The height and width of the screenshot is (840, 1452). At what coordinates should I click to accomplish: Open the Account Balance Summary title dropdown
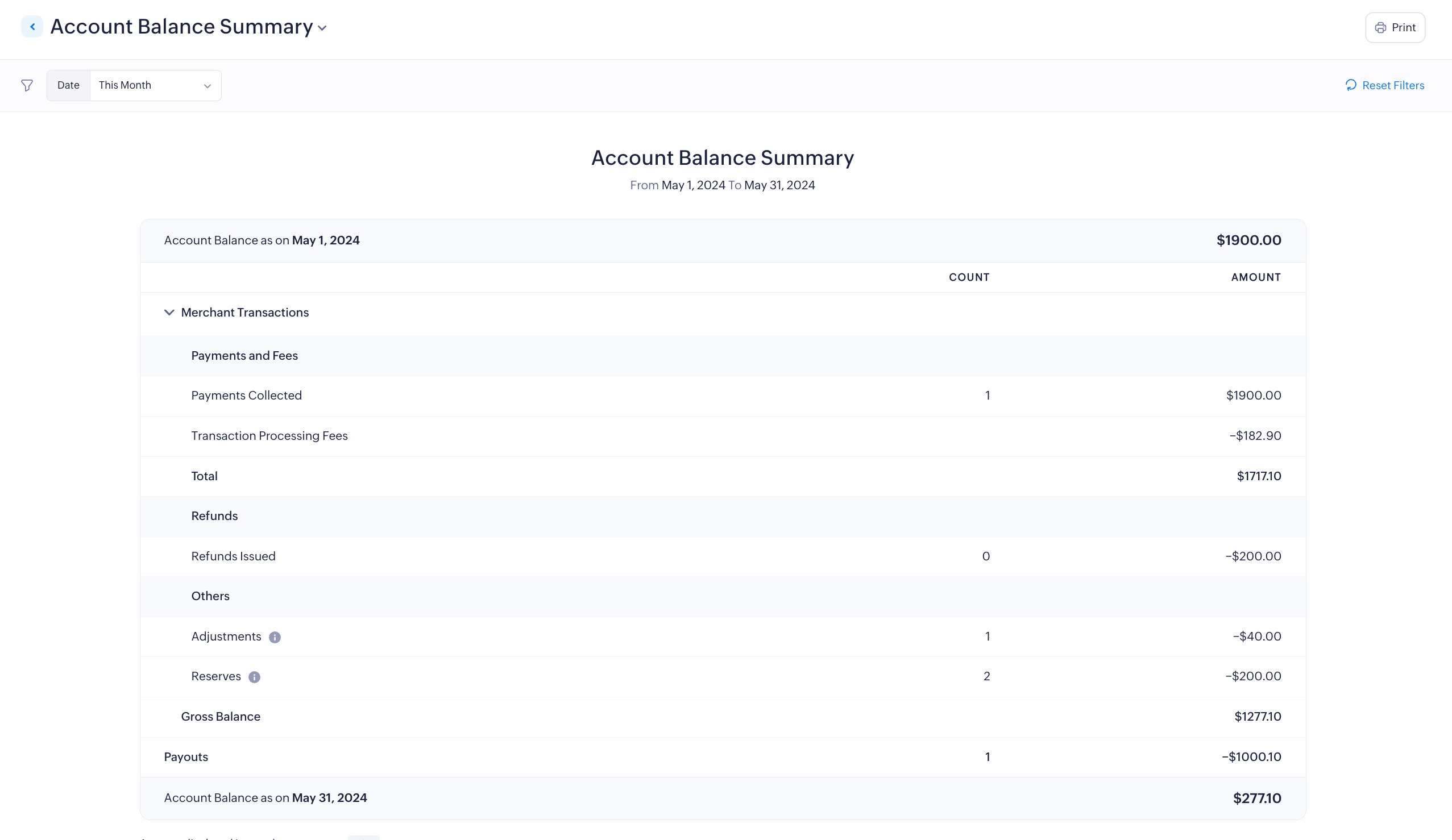(323, 28)
